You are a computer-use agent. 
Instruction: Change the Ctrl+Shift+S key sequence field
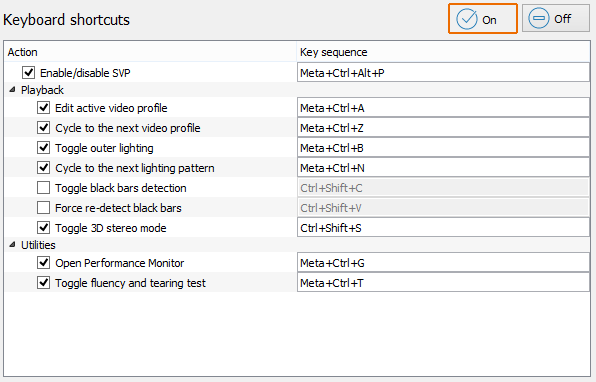443,227
